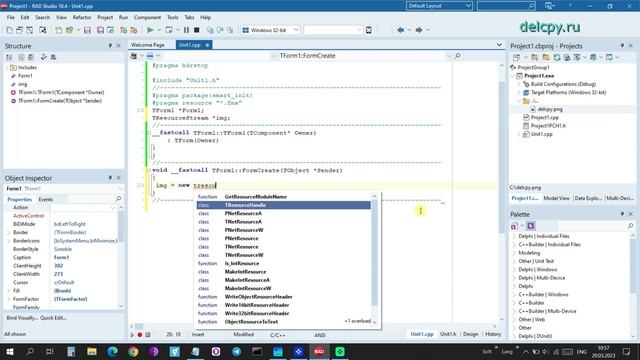
Task: Pin the Structure panel
Action: pos(110,46)
